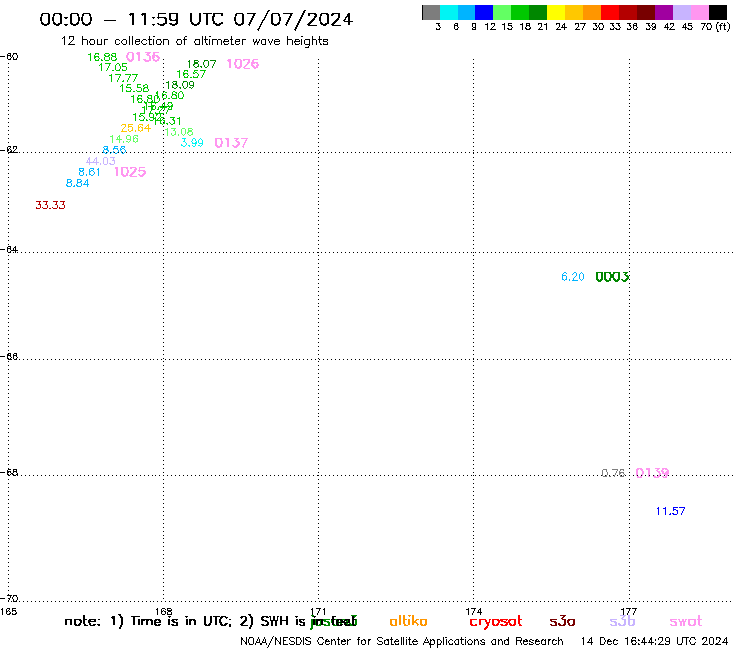Viewport: 740px width, 650px height.
Task: Click the cyan legend swatch left of 6
Action: tap(449, 12)
